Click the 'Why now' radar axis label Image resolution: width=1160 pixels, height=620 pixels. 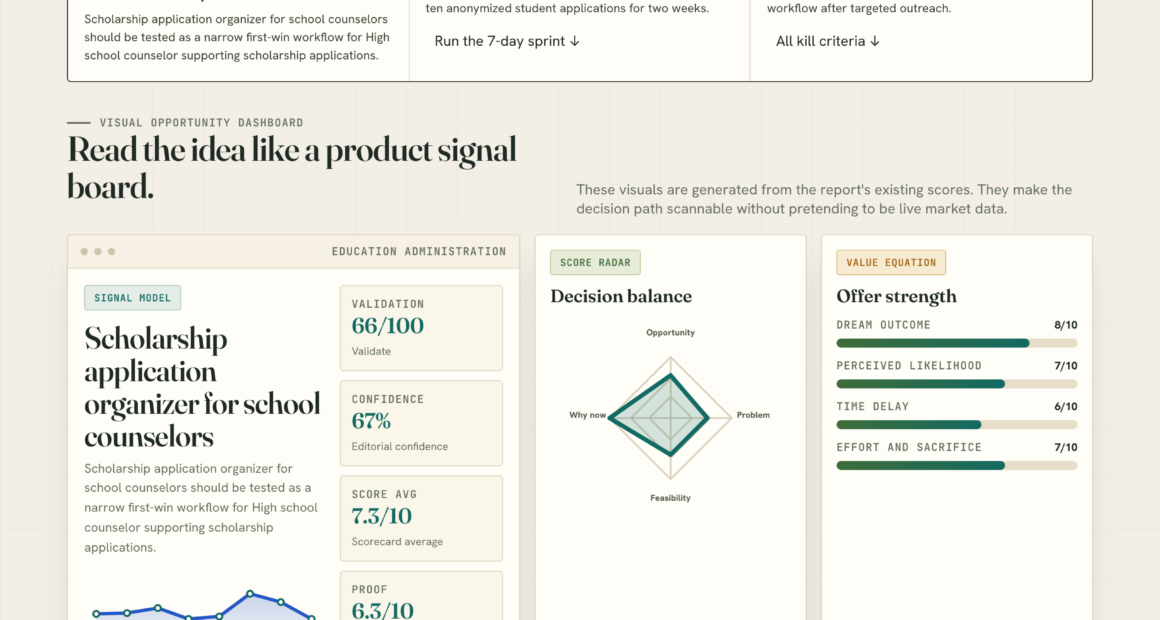click(x=587, y=415)
